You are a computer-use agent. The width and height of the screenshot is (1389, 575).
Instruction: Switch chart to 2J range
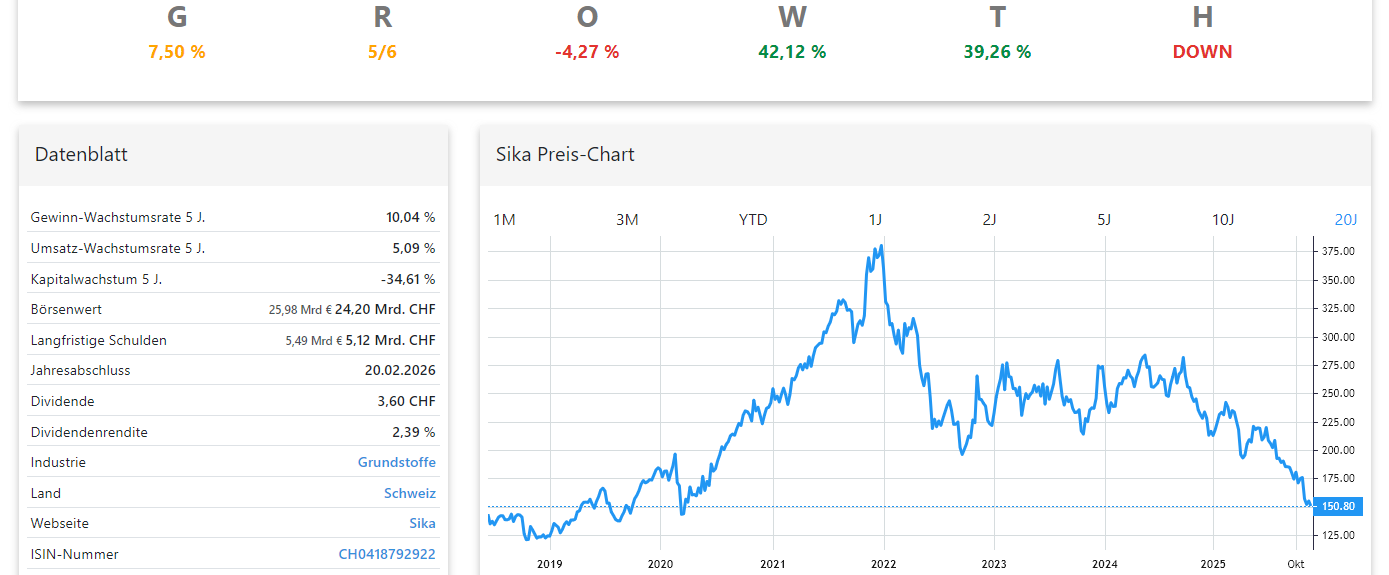(989, 220)
